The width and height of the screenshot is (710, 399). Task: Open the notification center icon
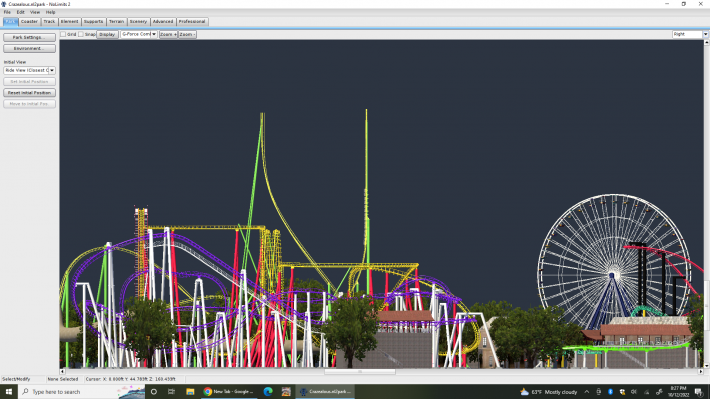699,392
